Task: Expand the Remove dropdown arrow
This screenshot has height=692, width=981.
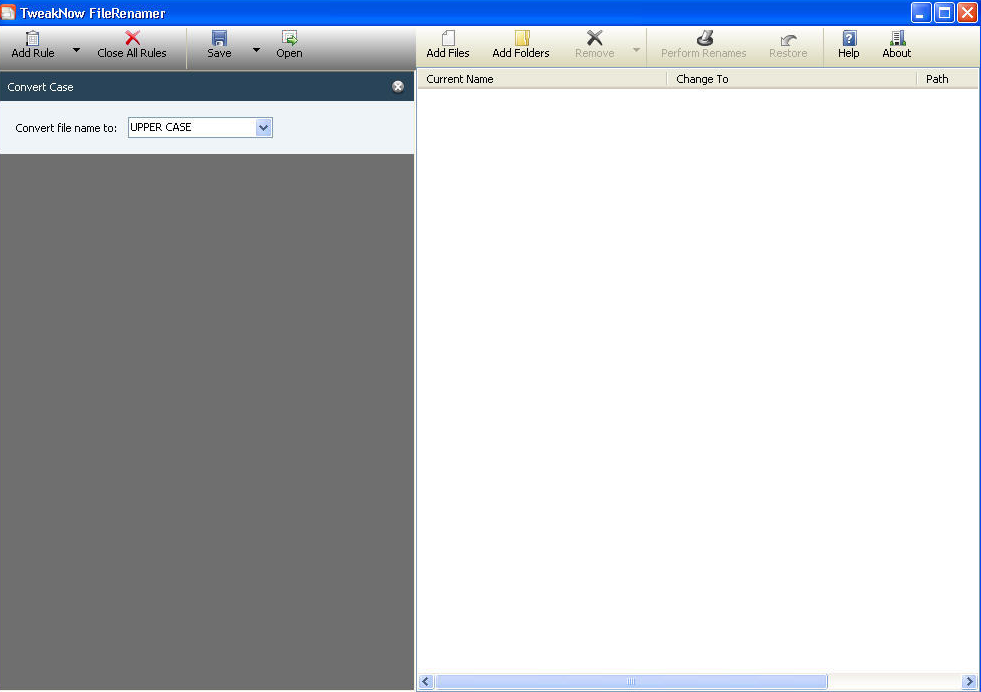Action: [636, 49]
